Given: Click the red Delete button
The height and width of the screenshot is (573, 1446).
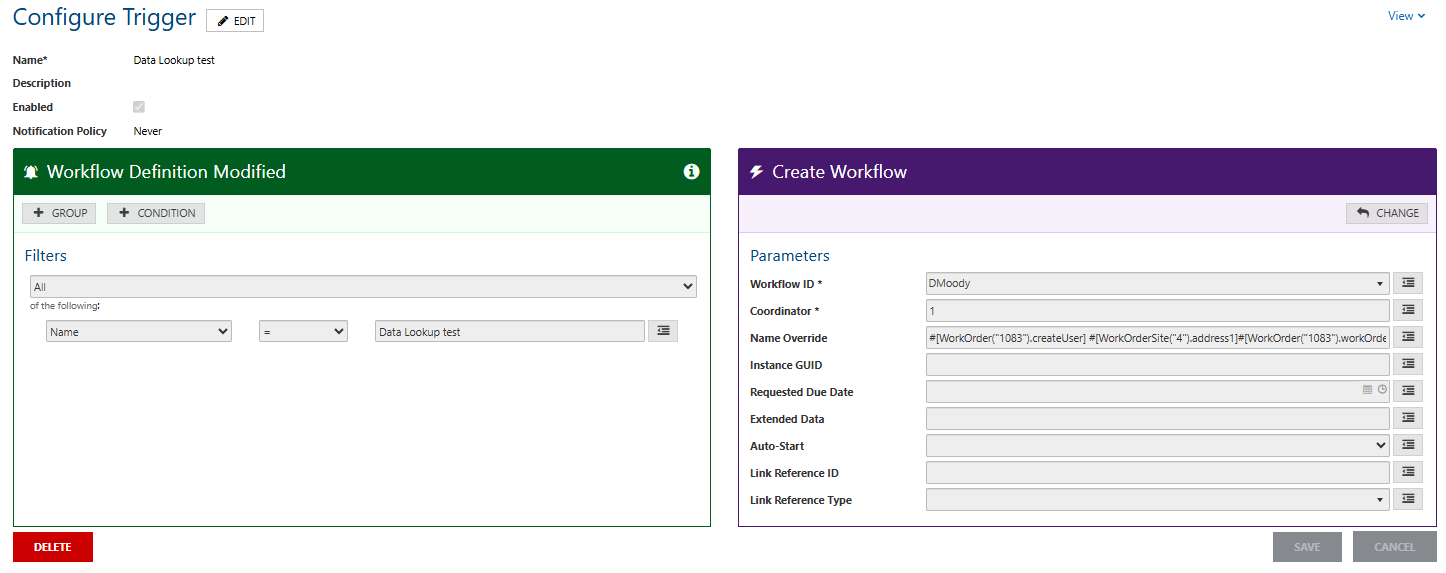Looking at the screenshot, I should point(53,547).
